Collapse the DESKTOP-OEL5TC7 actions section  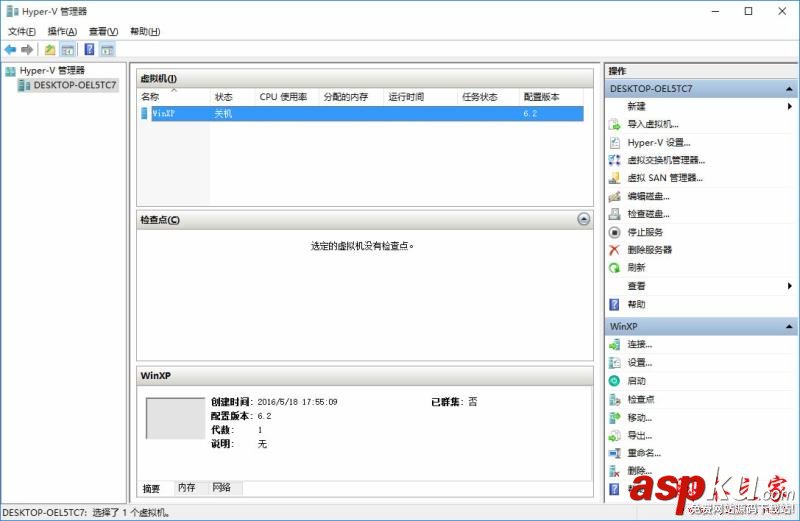coord(789,89)
